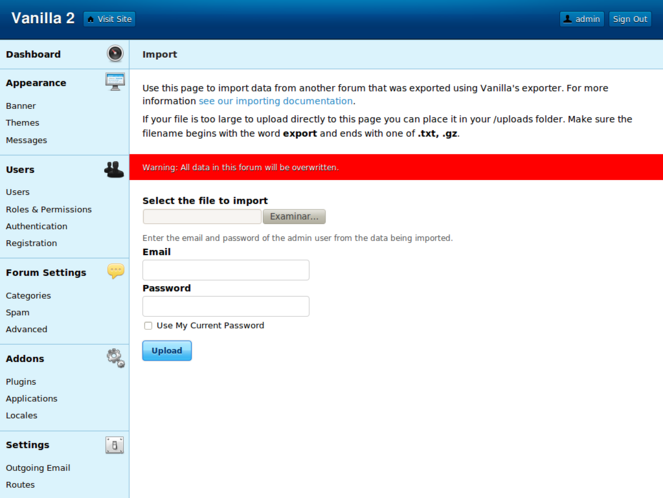This screenshot has width=663, height=498.
Task: Go to Roles & Permissions
Action: [x=48, y=209]
